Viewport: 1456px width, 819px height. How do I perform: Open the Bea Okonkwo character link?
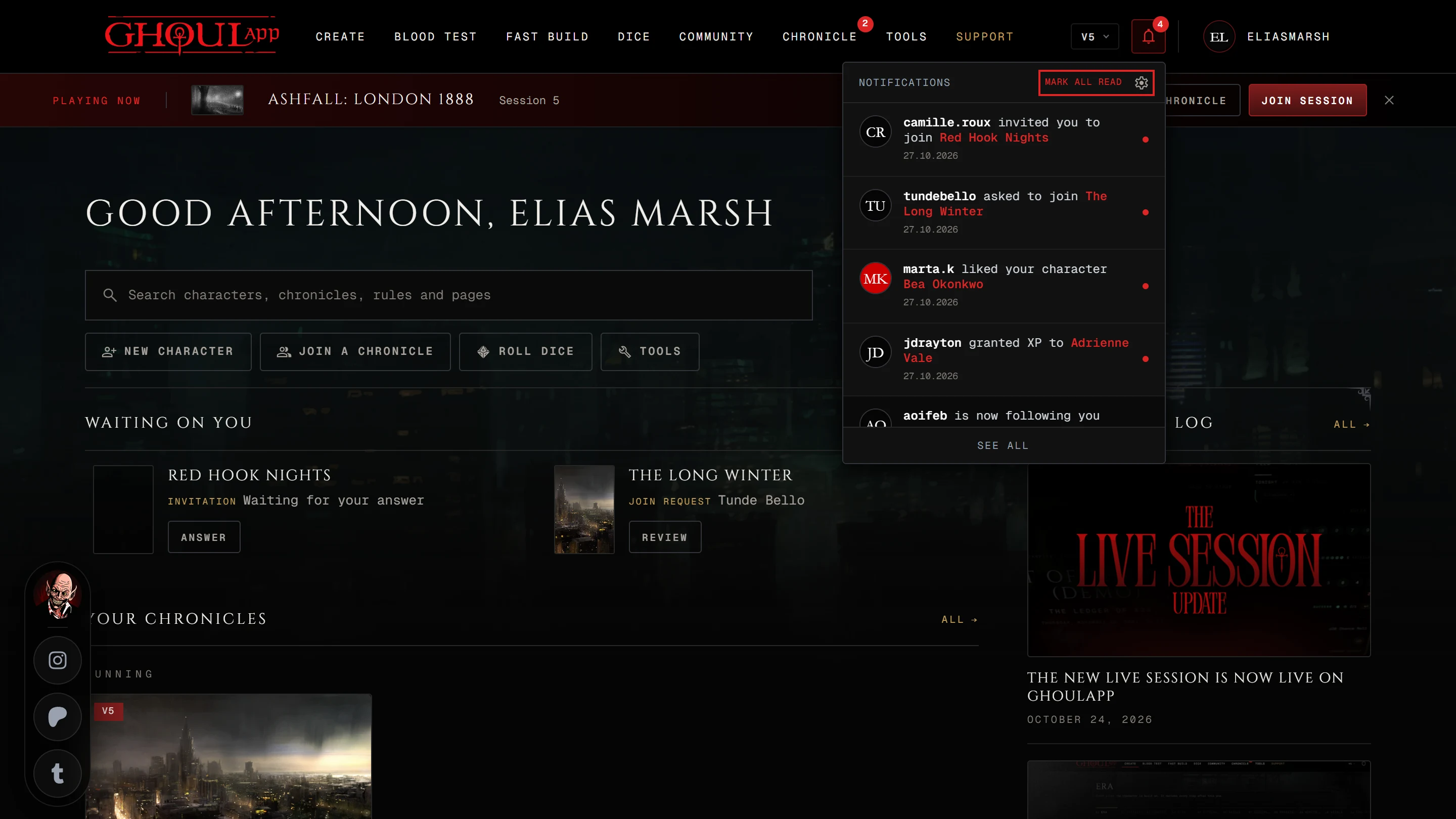point(943,284)
